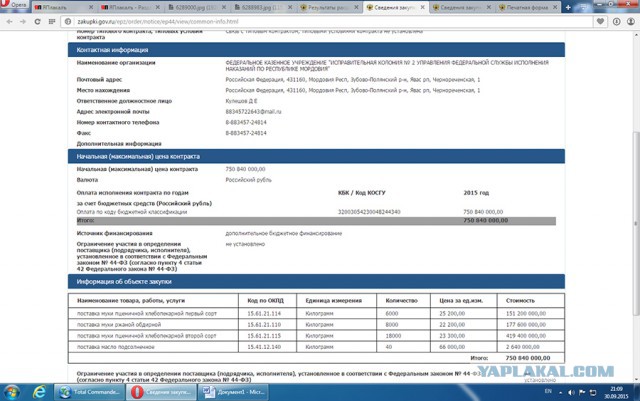This screenshot has width=640, height=401.
Task: Switch to the 6288983.jpg tab
Action: coord(264,7)
